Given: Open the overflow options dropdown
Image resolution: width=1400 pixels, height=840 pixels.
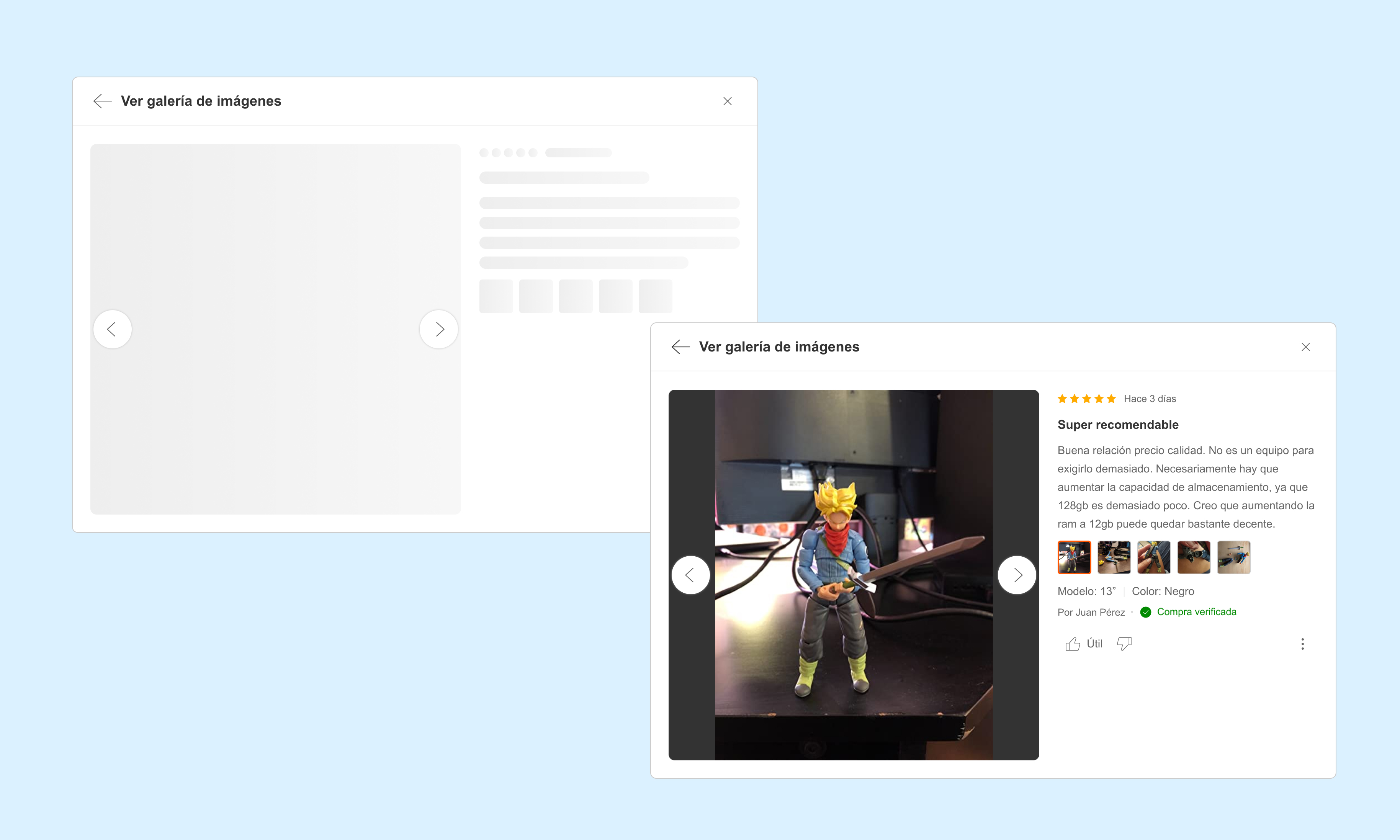Looking at the screenshot, I should tap(1303, 644).
